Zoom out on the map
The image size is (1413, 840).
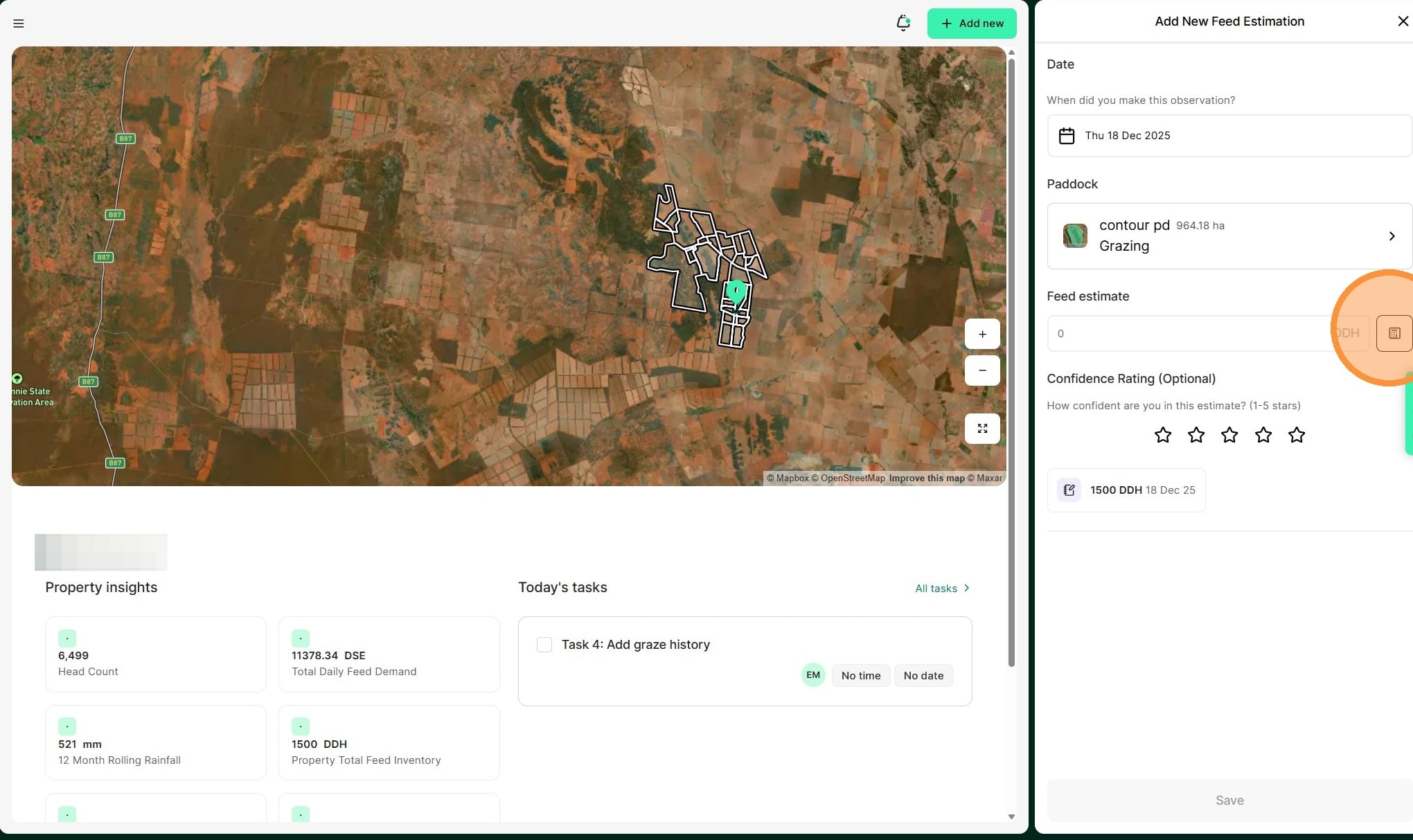981,370
